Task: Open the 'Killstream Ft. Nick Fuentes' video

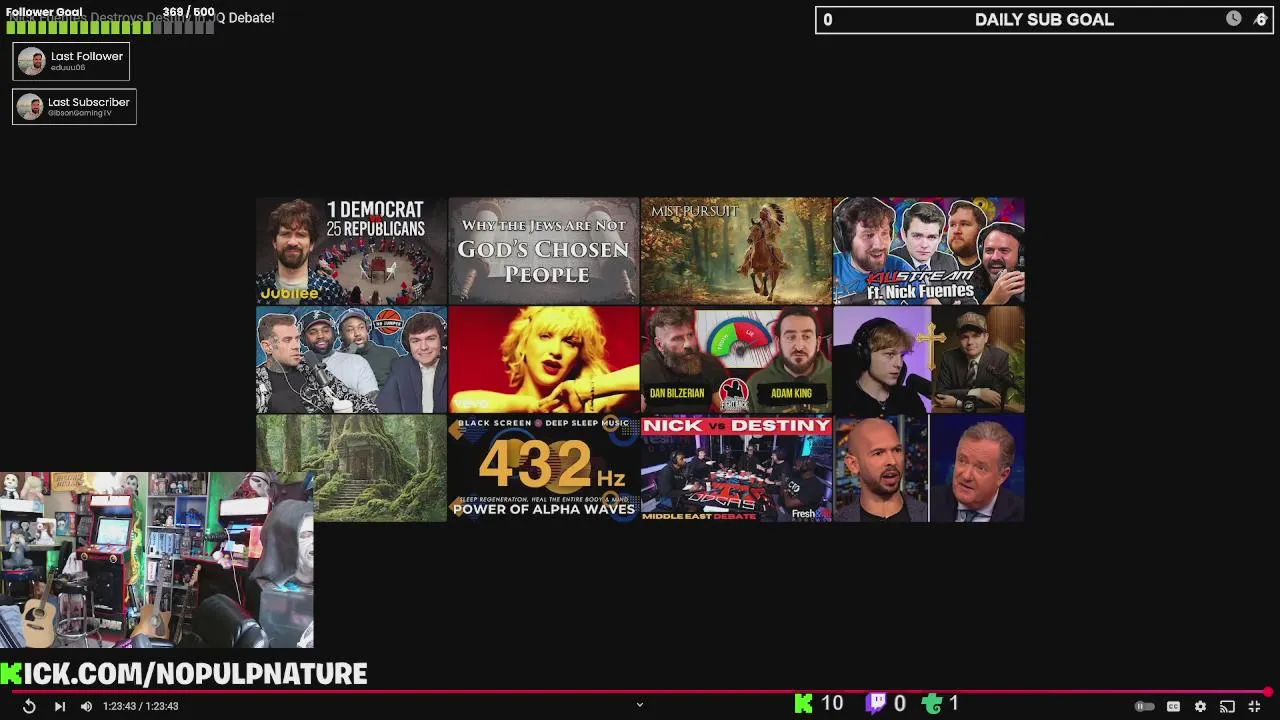Action: point(929,250)
